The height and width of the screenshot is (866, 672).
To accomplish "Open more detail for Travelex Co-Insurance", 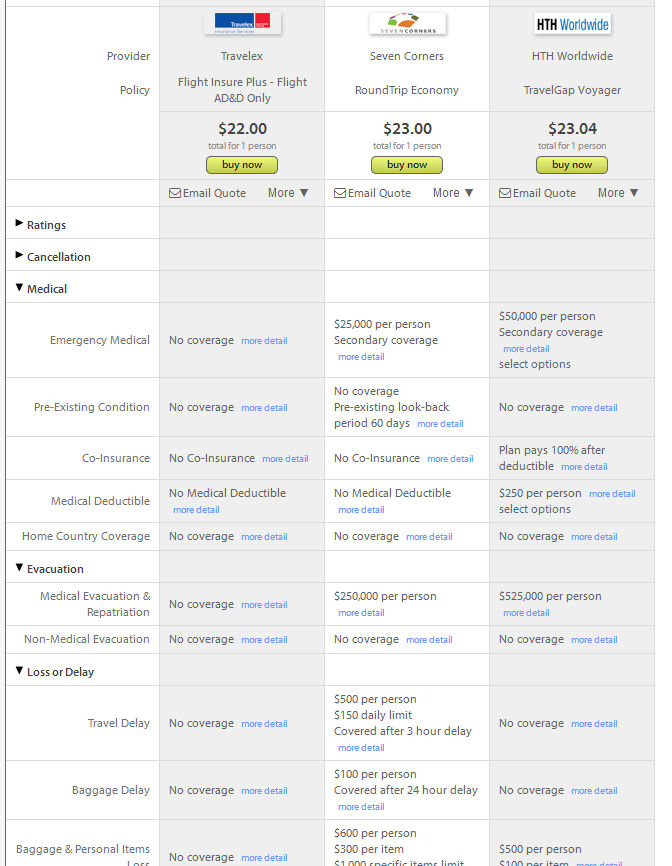I will coord(285,458).
